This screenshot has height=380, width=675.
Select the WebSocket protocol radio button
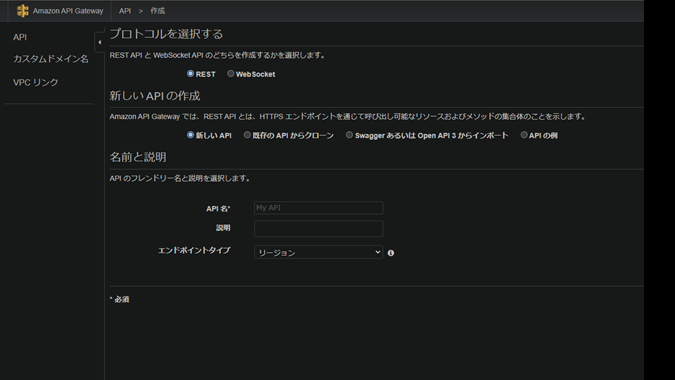click(x=231, y=74)
